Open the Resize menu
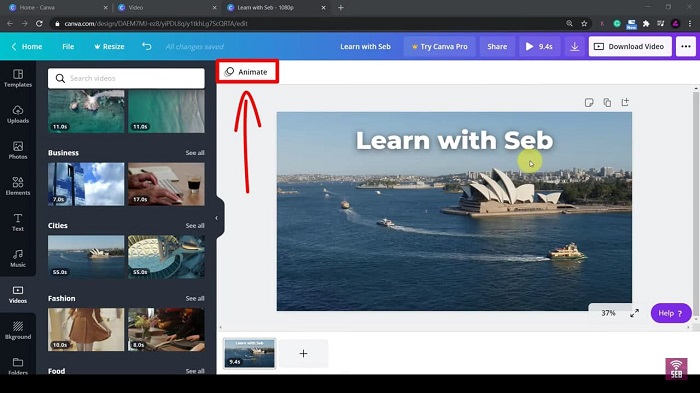This screenshot has width=700, height=393. pos(109,46)
